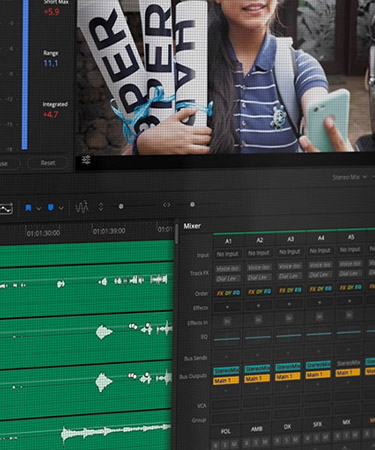375x450 pixels.
Task: Open the EQ curve for channel A1
Action: [227, 339]
